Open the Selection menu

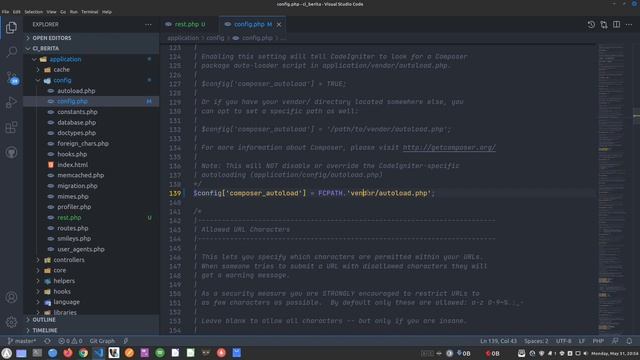click(x=33, y=12)
